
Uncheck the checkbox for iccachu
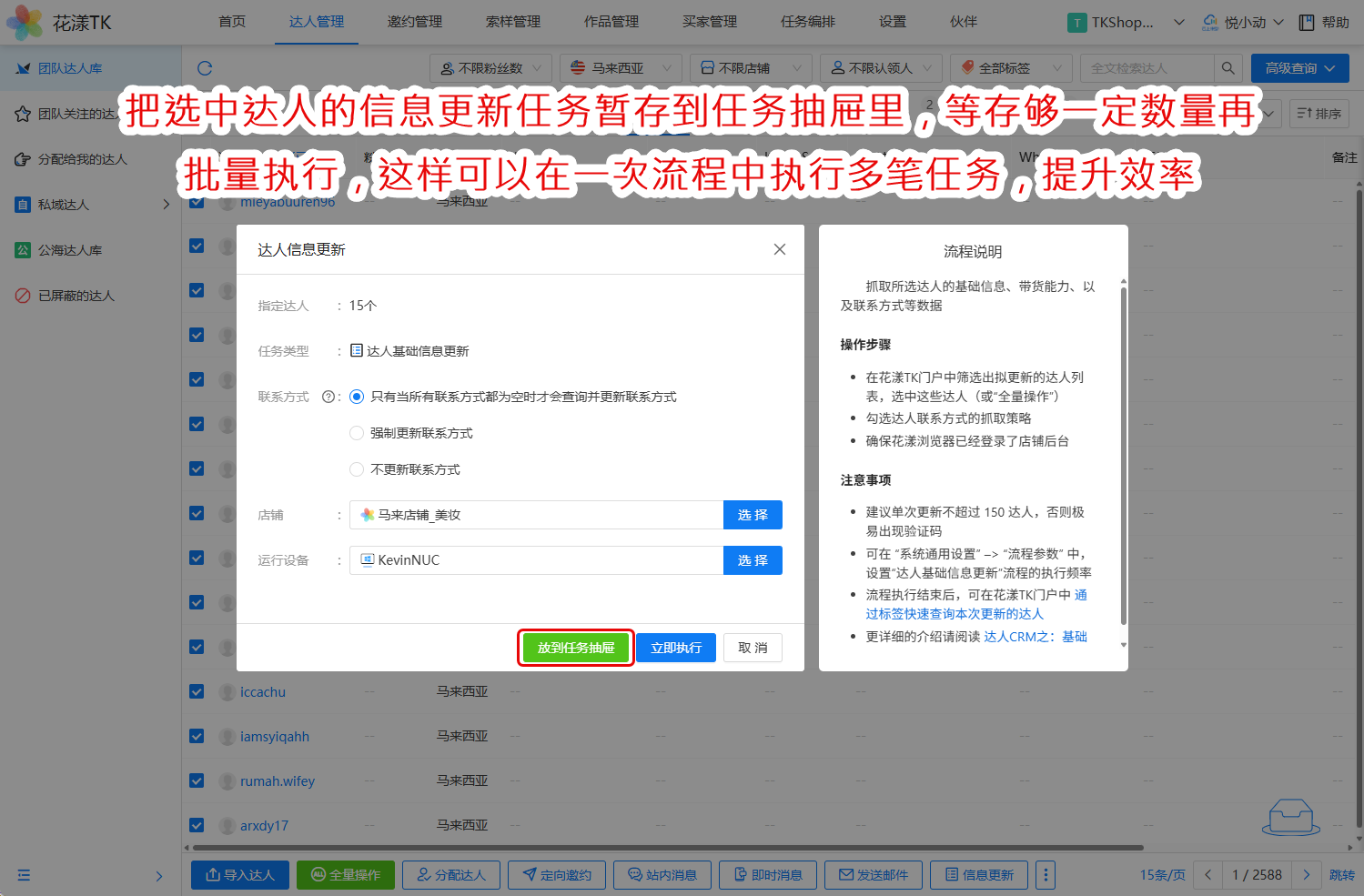pyautogui.click(x=197, y=691)
